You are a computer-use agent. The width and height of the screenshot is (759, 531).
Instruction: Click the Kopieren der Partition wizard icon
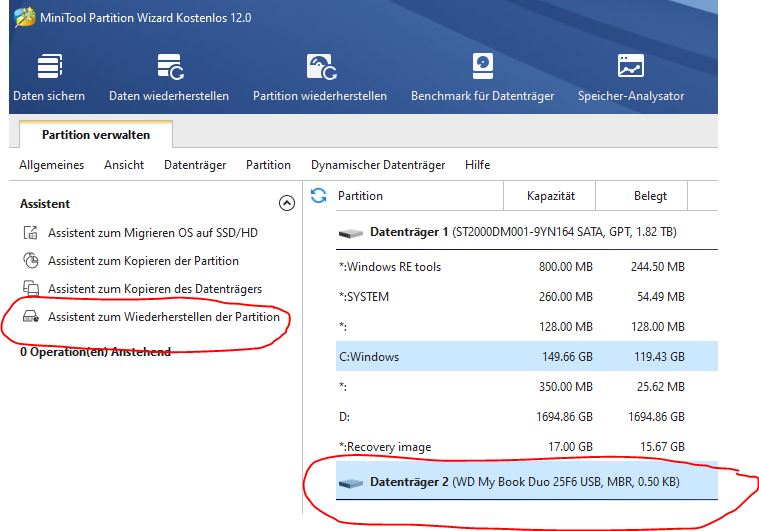coord(31,260)
